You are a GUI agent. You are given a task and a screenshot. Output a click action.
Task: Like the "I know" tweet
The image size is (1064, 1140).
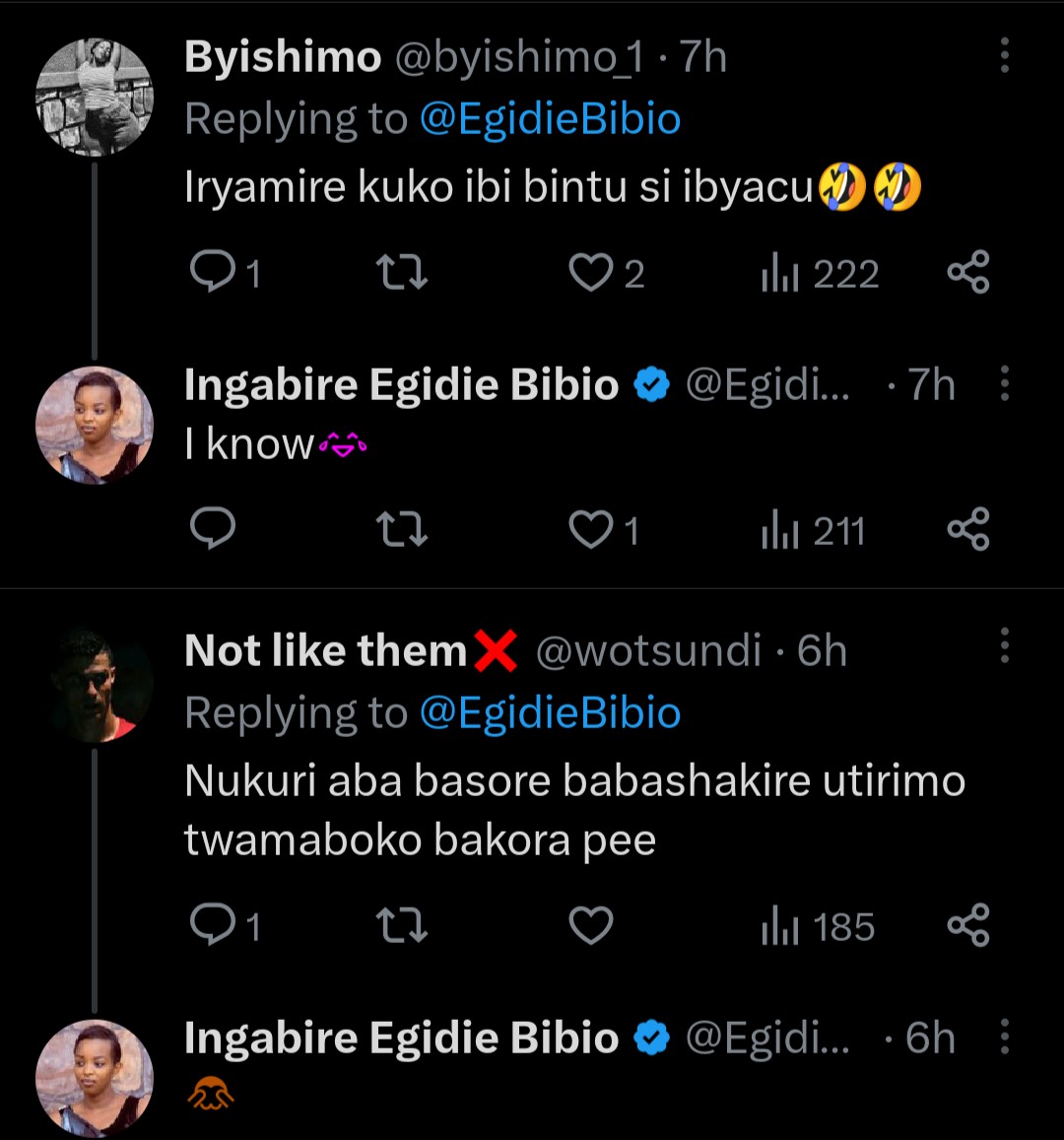pos(591,530)
